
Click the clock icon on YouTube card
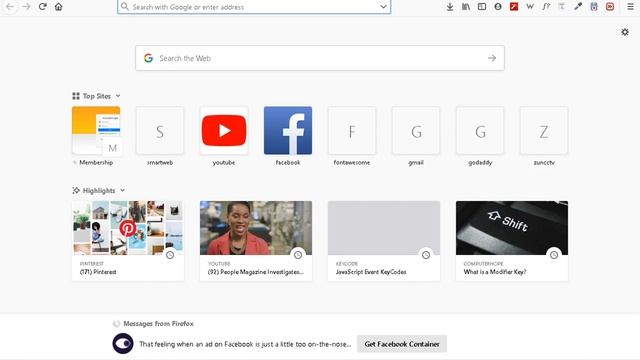[x=298, y=255]
